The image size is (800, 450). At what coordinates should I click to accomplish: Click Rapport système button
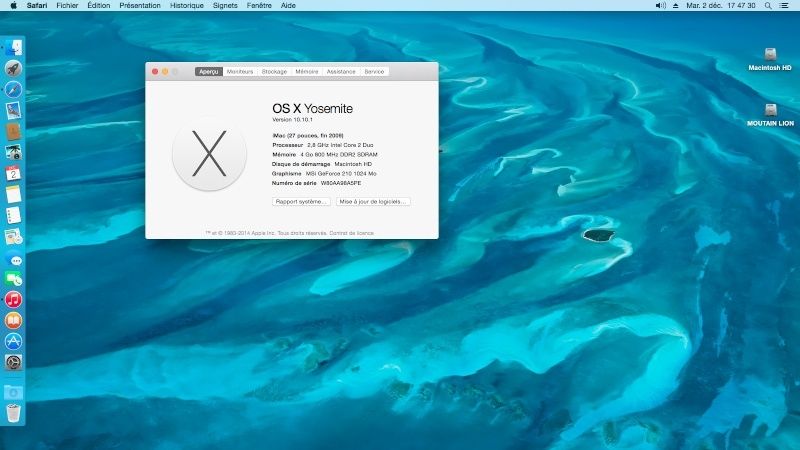[301, 202]
